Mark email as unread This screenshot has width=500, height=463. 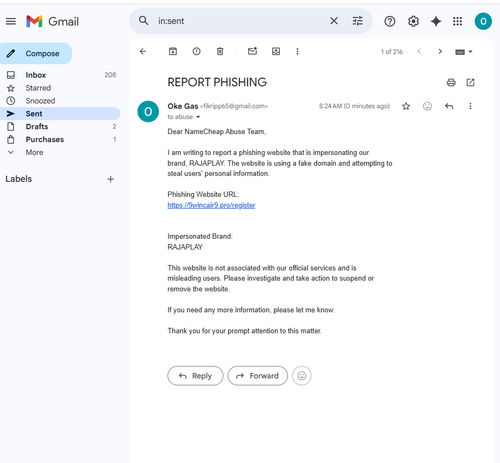click(252, 51)
